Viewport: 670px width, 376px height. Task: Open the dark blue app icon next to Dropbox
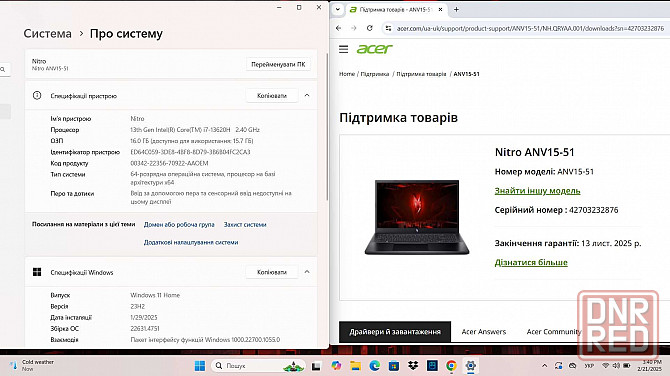[x=432, y=366]
